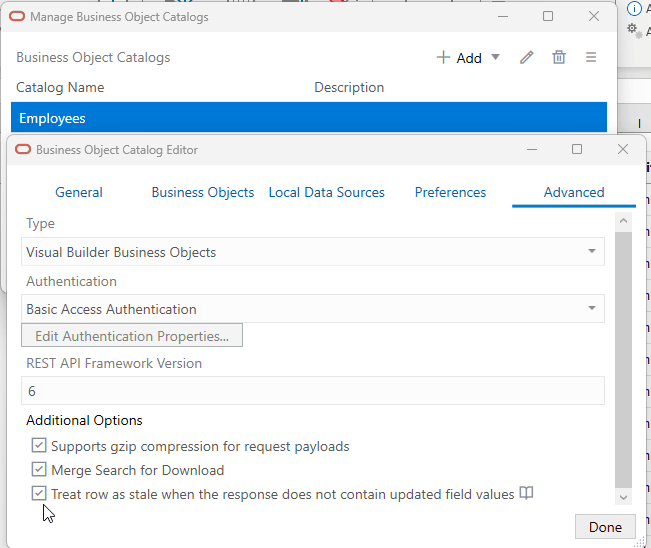Minimize the Manage Business Object Catalogs window
Viewport: 651px width, 548px height.
point(503,17)
